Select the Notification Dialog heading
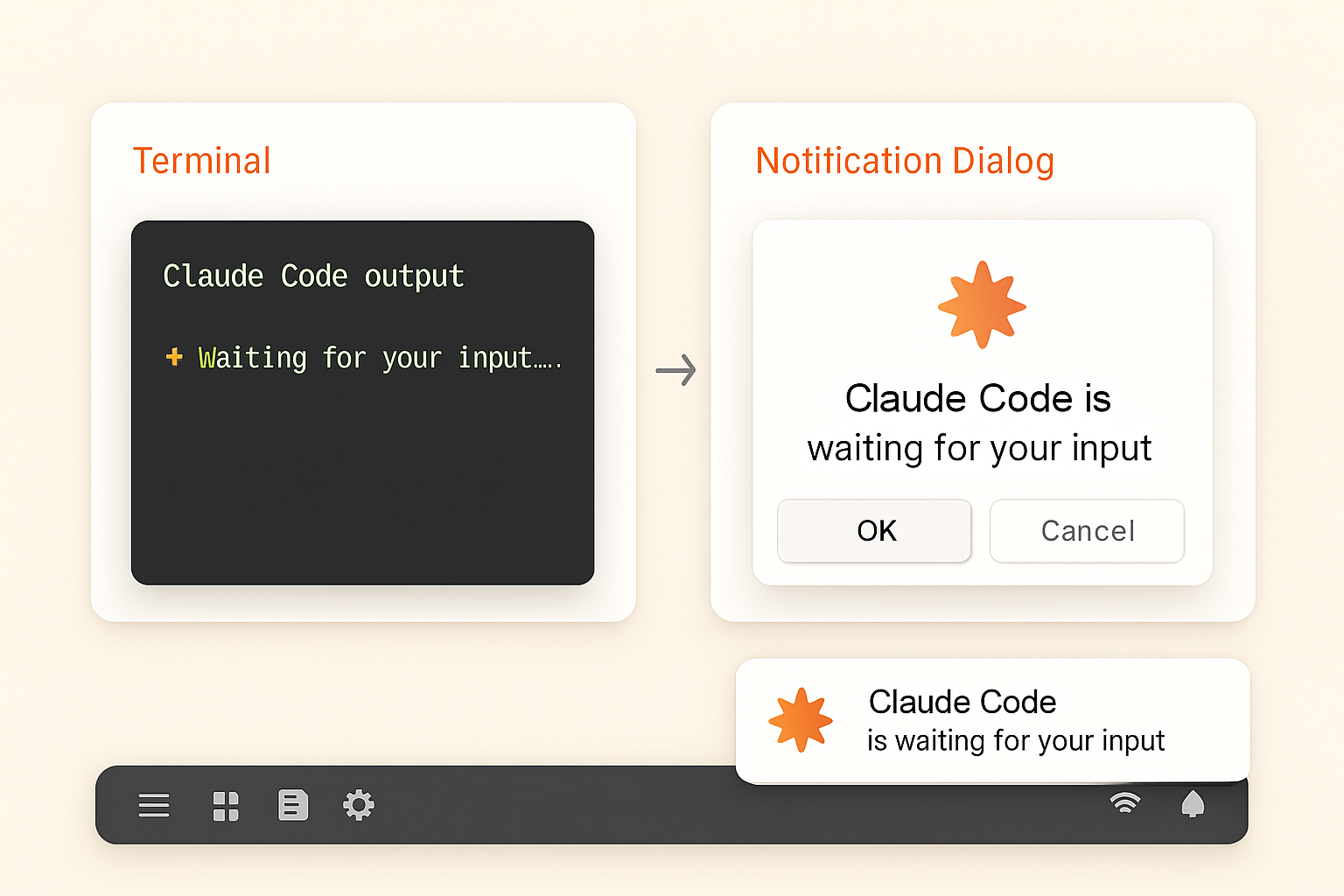Screen dimensions: 1344x896 coord(906,160)
